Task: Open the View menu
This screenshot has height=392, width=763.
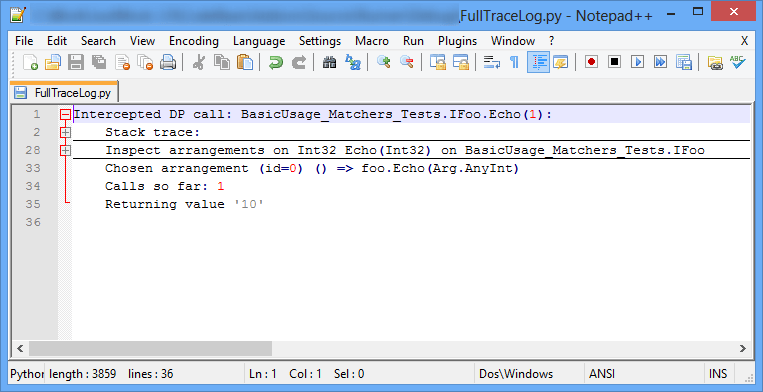Action: [142, 41]
